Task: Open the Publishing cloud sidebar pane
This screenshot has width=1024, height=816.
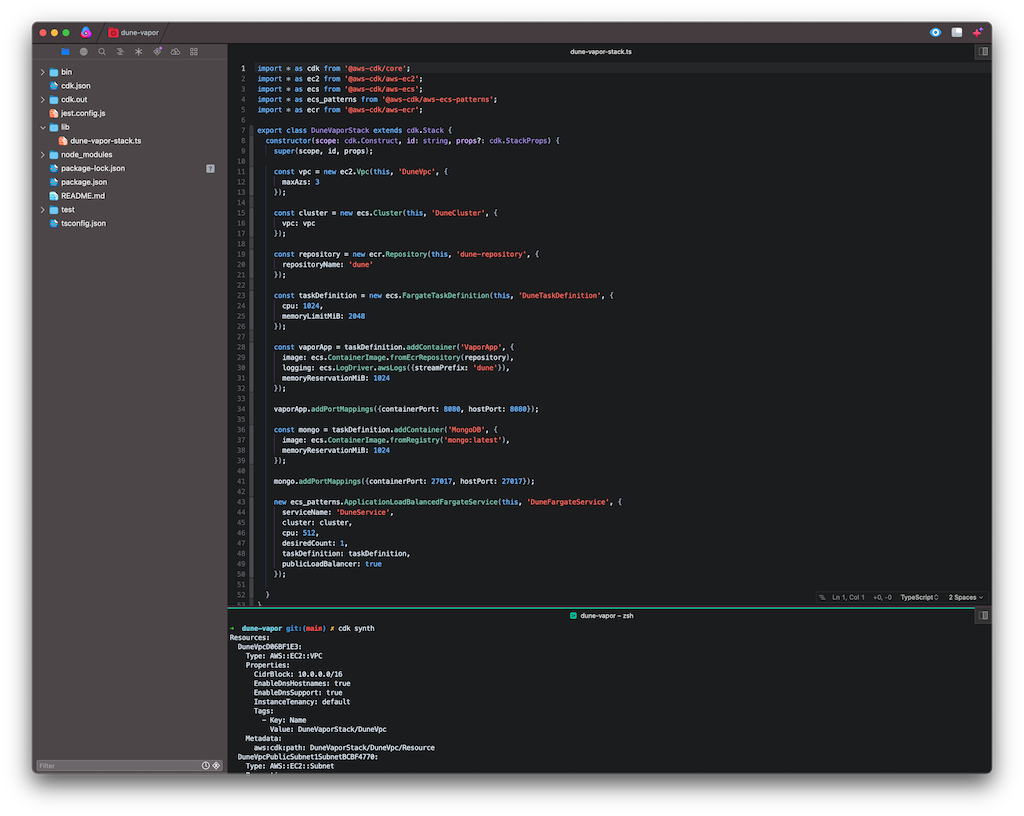Action: [176, 52]
